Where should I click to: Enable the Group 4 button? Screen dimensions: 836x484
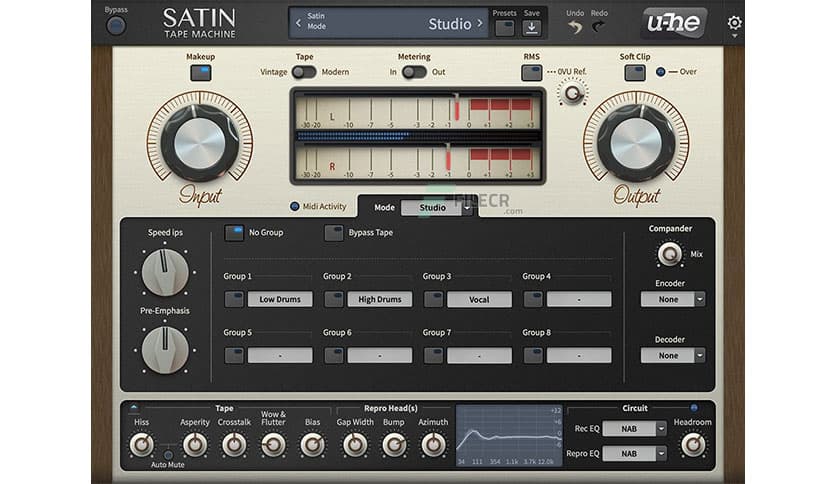pos(533,299)
